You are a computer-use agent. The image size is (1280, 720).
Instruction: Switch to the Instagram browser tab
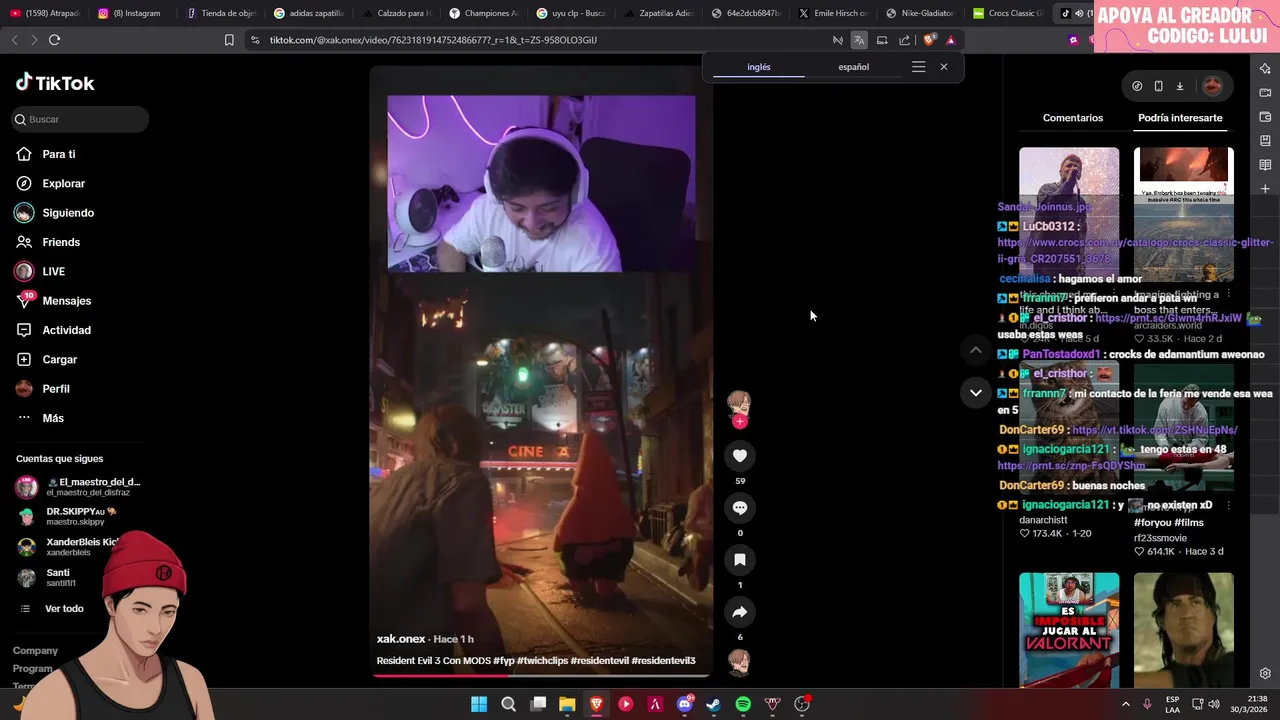(x=130, y=13)
